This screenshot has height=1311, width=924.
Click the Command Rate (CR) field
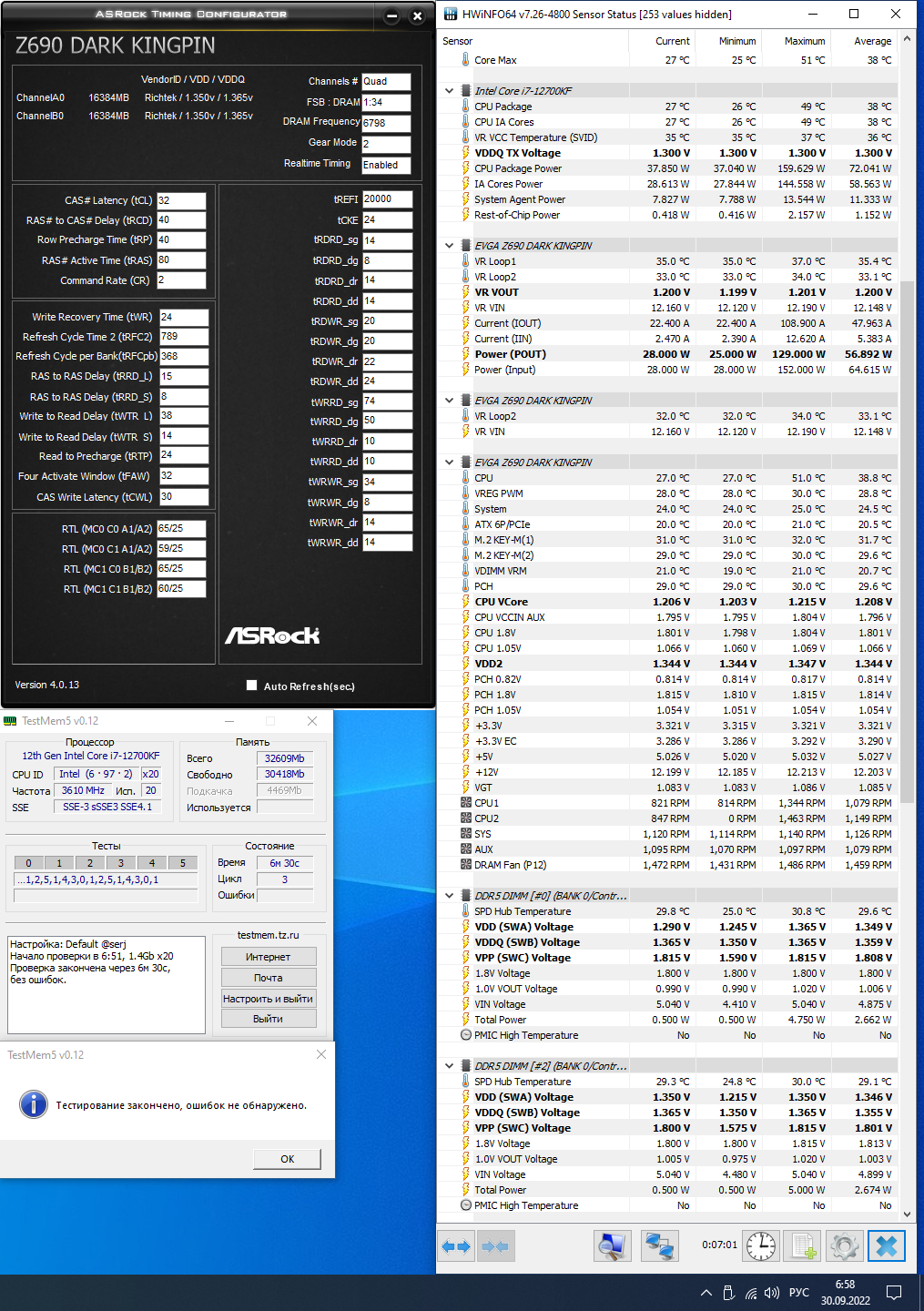[181, 280]
